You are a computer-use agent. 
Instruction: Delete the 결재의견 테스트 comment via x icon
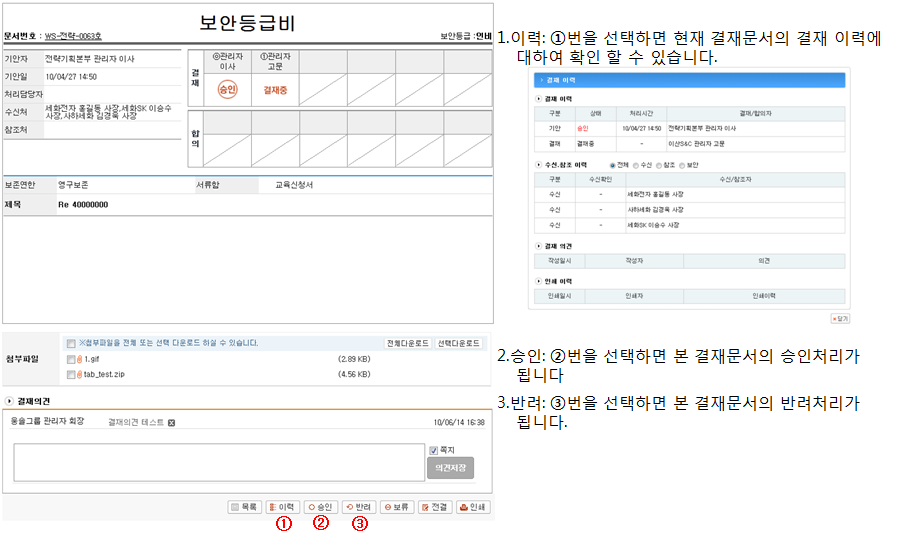click(171, 423)
